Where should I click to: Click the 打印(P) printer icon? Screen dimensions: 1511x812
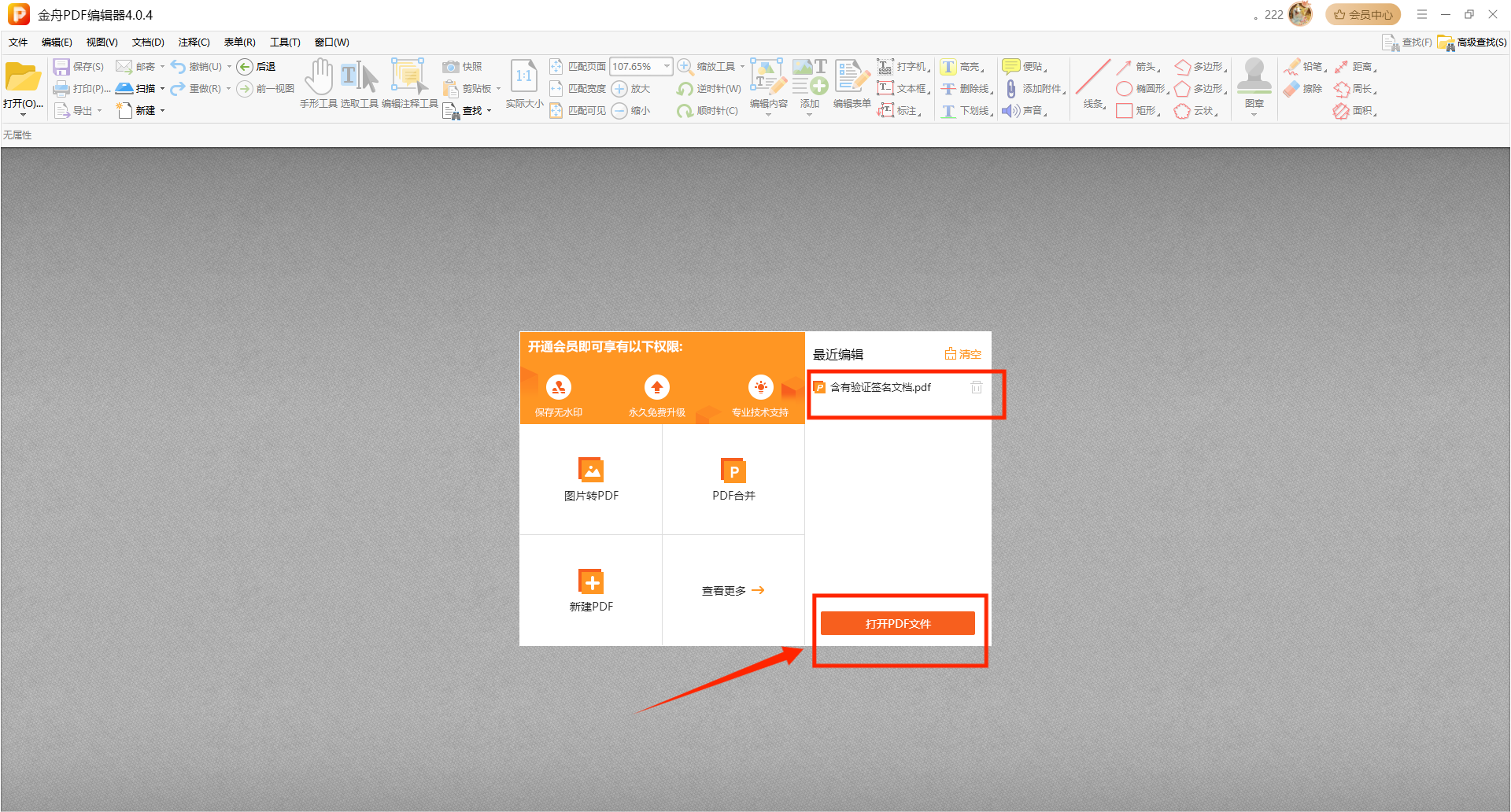pos(61,89)
